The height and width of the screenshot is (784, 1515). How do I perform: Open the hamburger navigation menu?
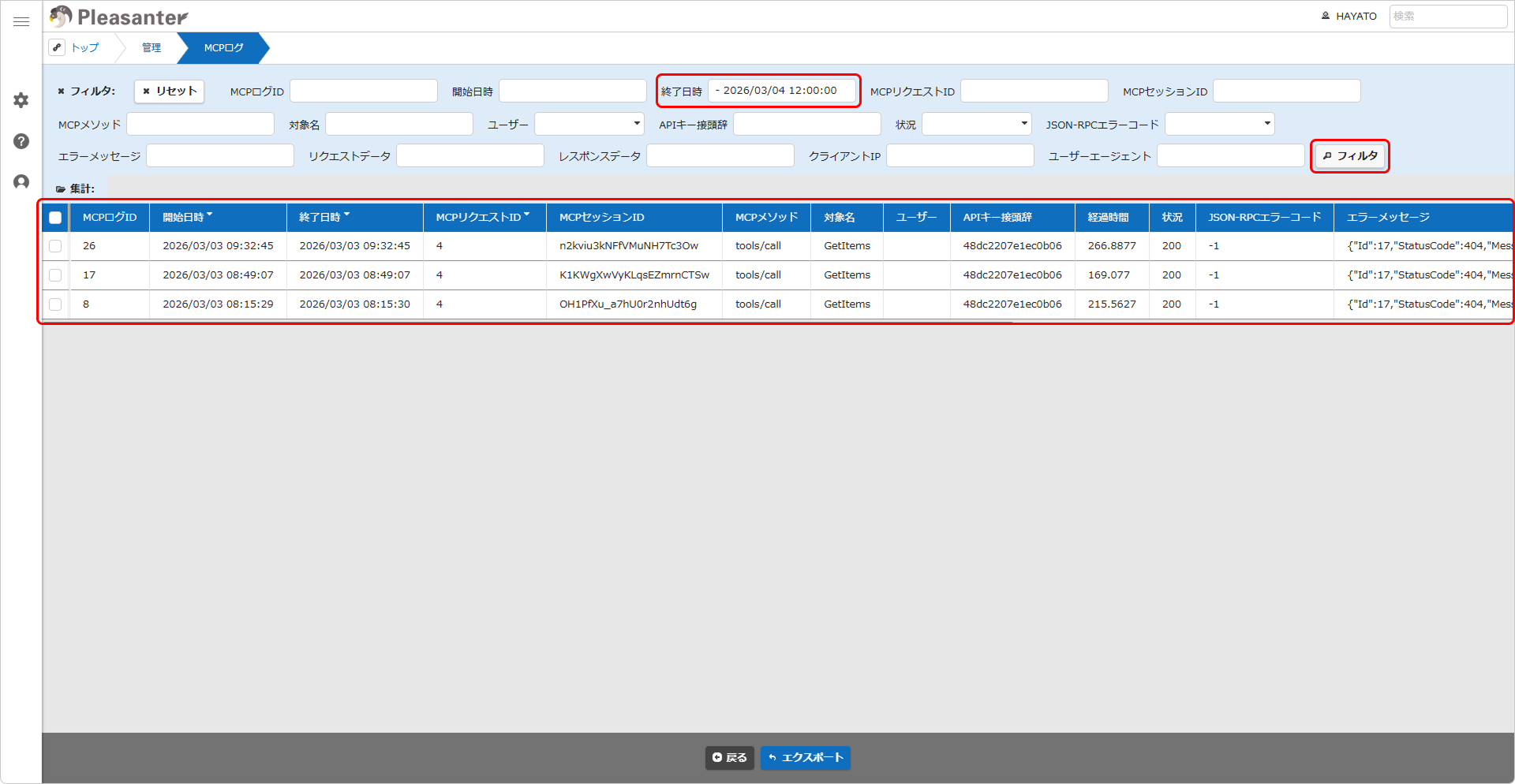click(x=21, y=21)
